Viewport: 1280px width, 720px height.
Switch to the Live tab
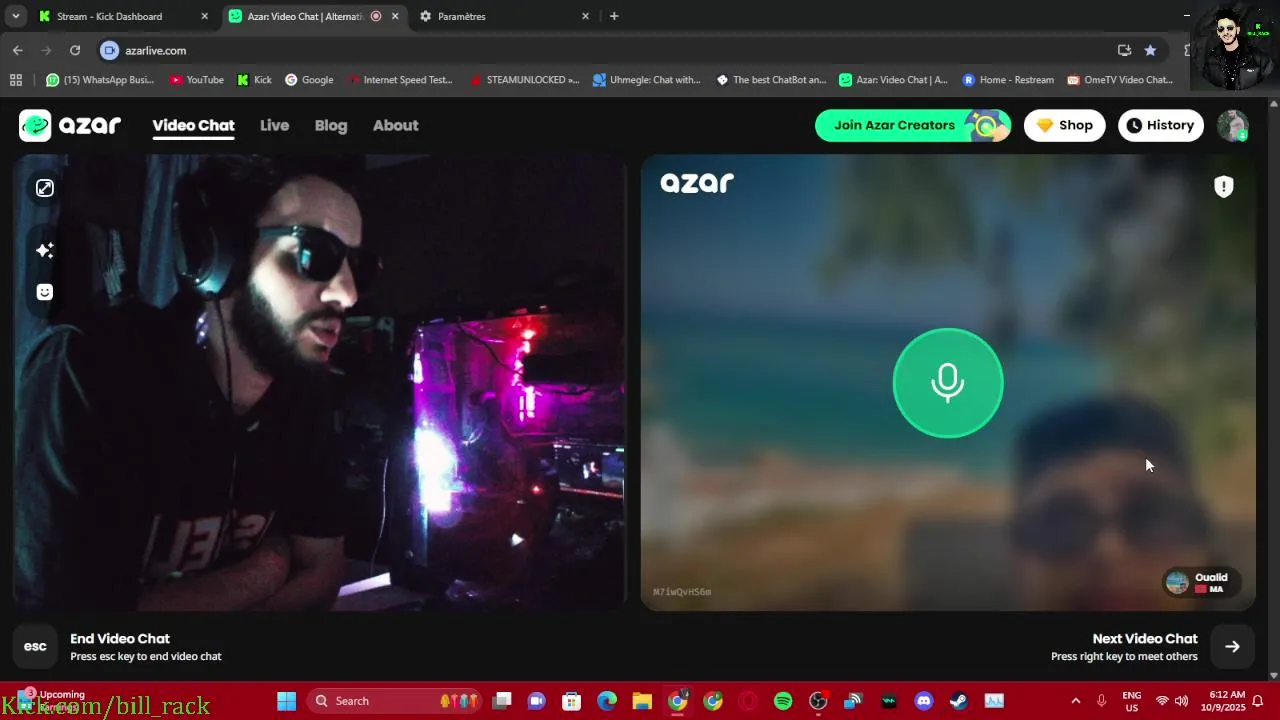274,125
